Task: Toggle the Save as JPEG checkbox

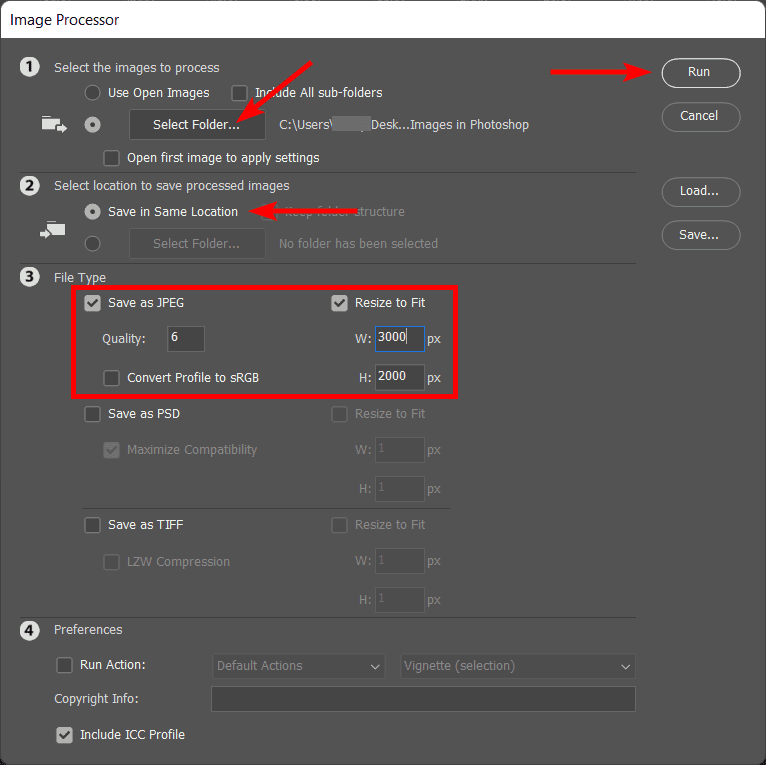Action: 93,303
